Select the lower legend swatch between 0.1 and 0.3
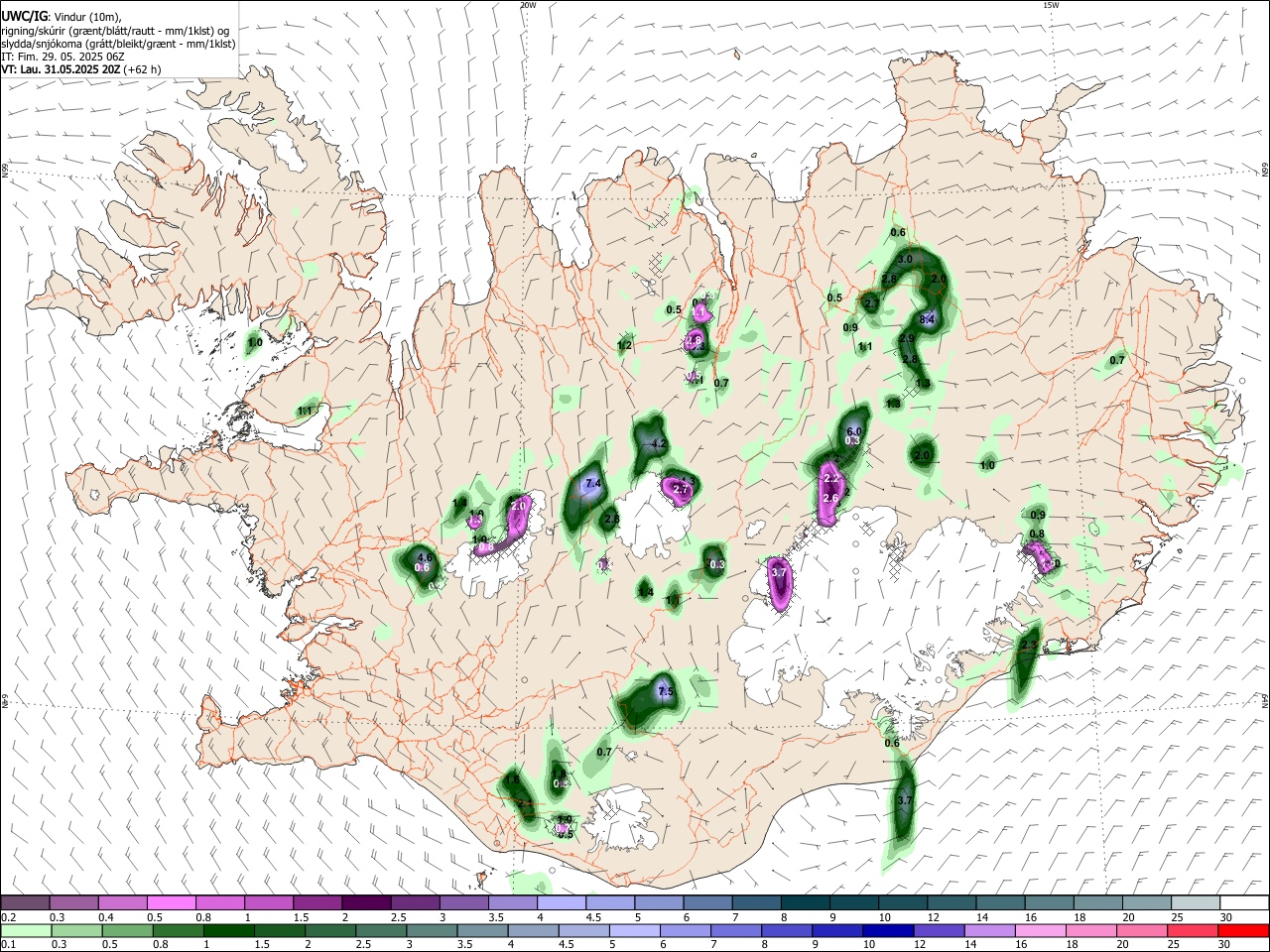 pos(25,930)
